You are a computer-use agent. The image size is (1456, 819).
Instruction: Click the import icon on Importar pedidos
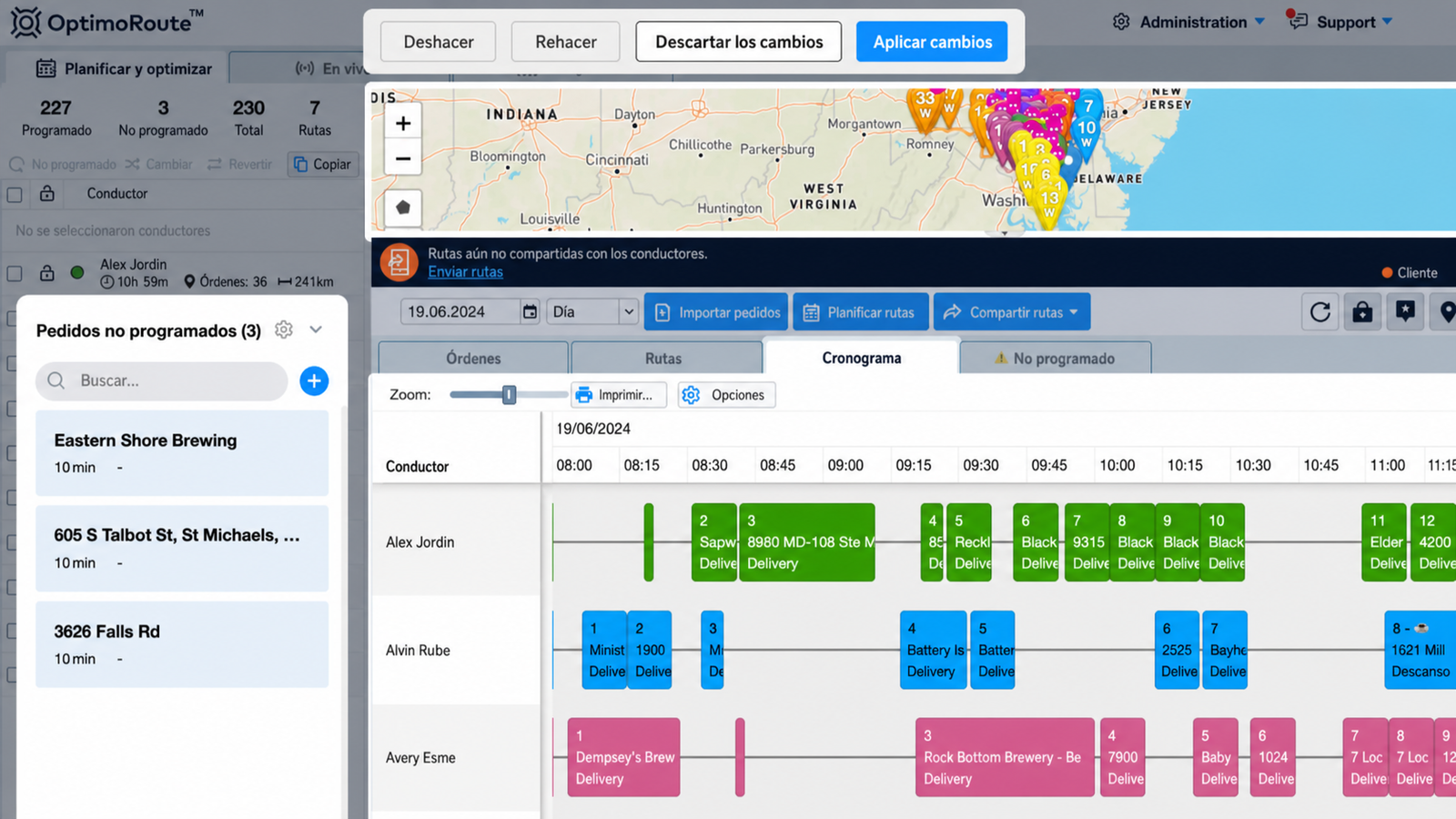[662, 312]
